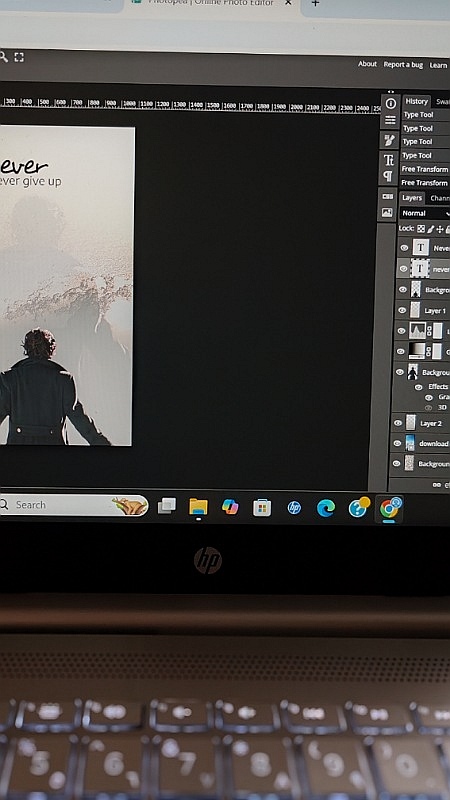
Task: Open the Paragraph panel icon
Action: [x=388, y=177]
